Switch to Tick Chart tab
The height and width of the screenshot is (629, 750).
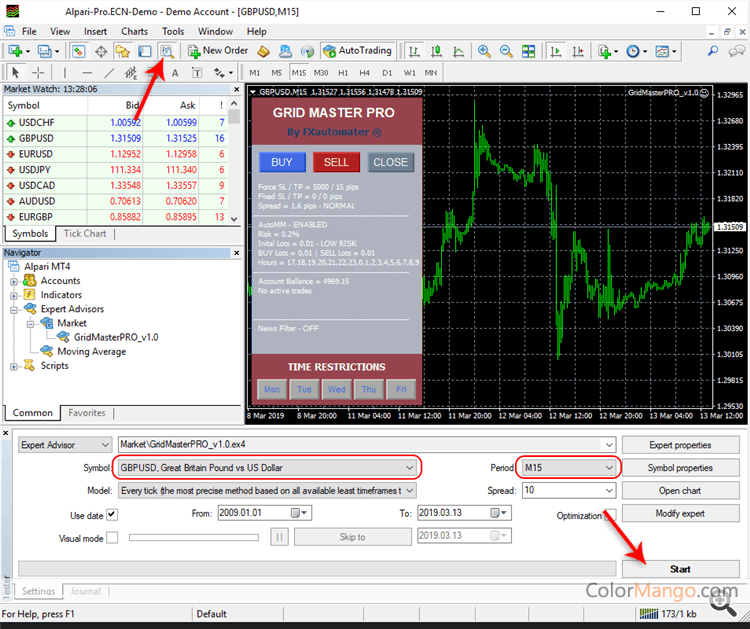point(85,233)
